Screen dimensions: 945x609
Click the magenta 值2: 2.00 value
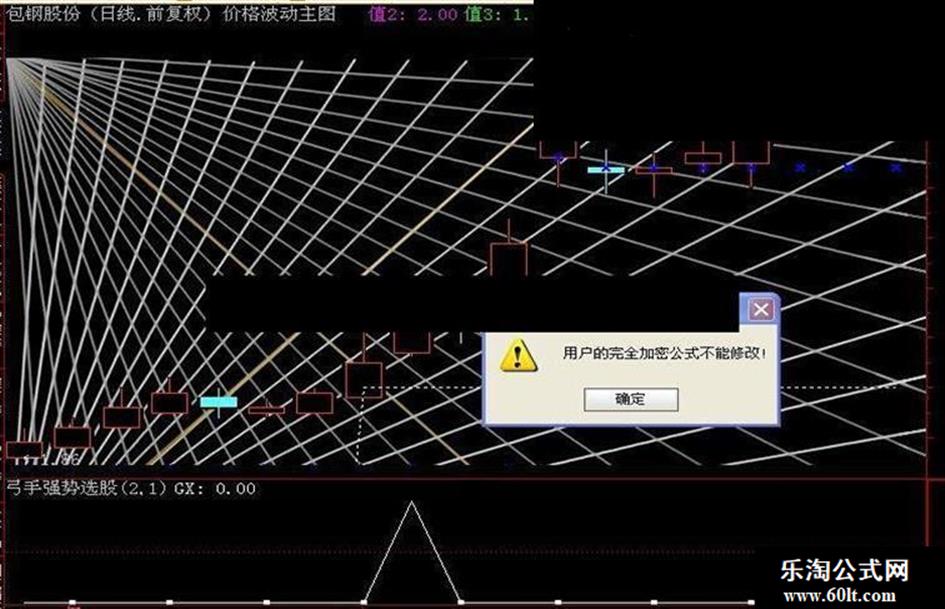(x=413, y=14)
